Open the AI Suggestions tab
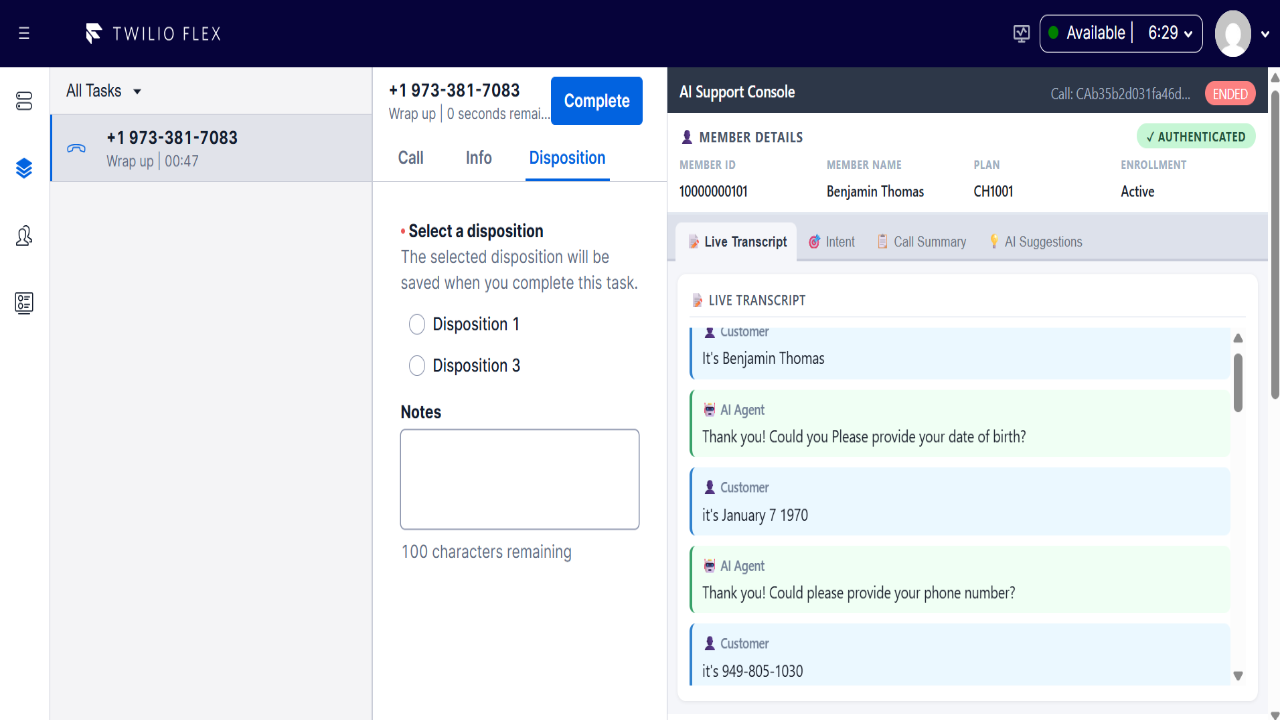The image size is (1280, 720). (1035, 242)
